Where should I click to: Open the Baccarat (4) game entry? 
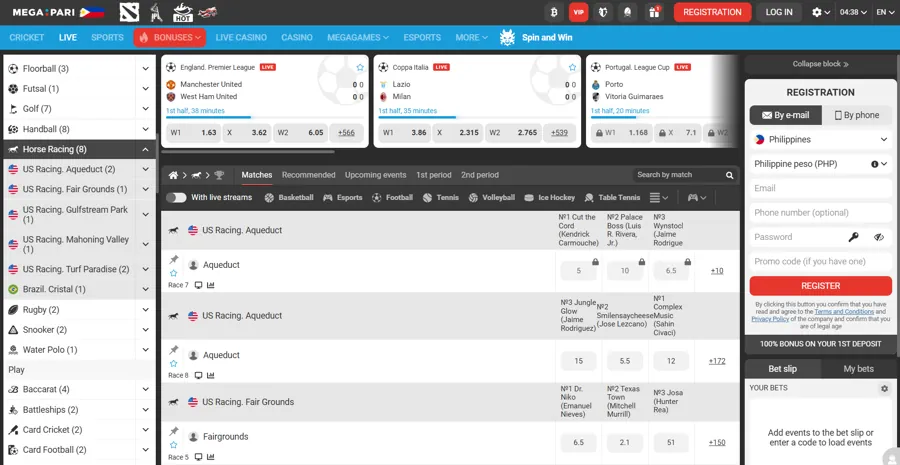click(79, 390)
